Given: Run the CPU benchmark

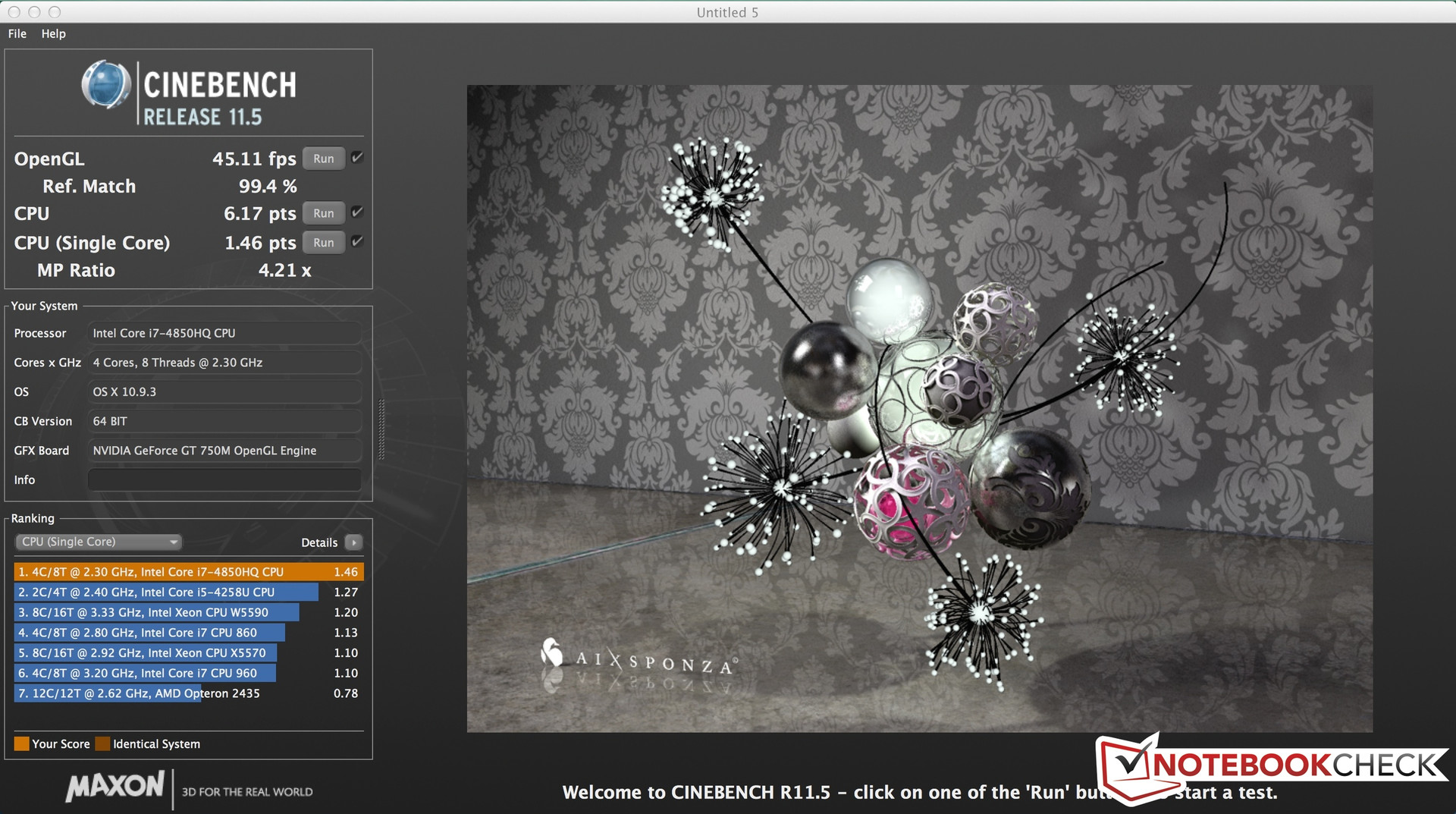Looking at the screenshot, I should click(324, 213).
